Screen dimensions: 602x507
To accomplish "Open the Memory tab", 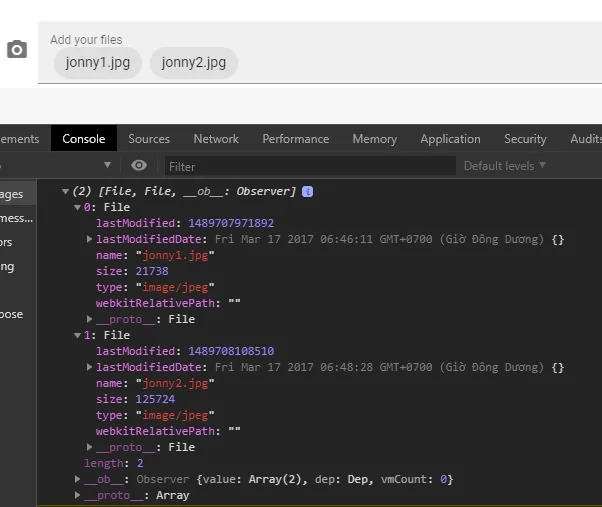I will pos(375,139).
